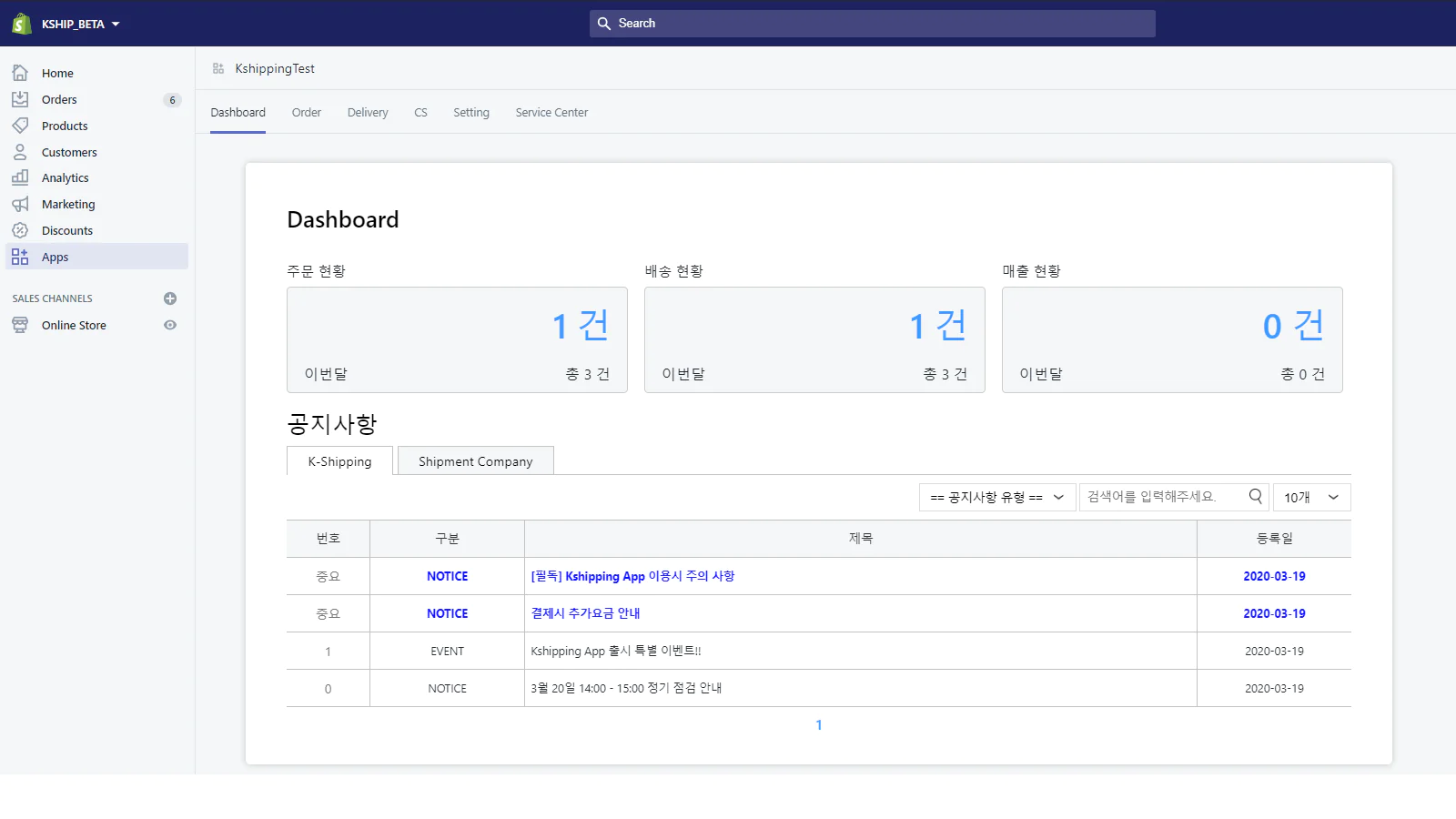
Task: Click the Products tag icon
Action: [20, 126]
